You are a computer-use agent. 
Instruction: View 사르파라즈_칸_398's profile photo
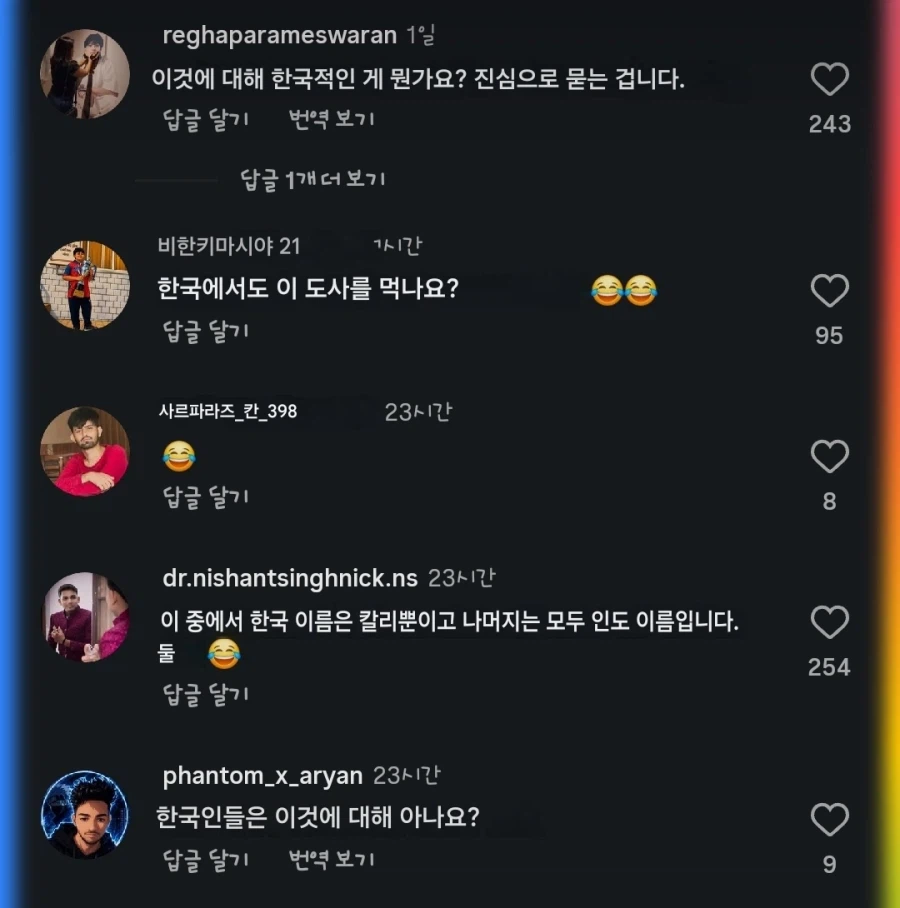click(85, 452)
